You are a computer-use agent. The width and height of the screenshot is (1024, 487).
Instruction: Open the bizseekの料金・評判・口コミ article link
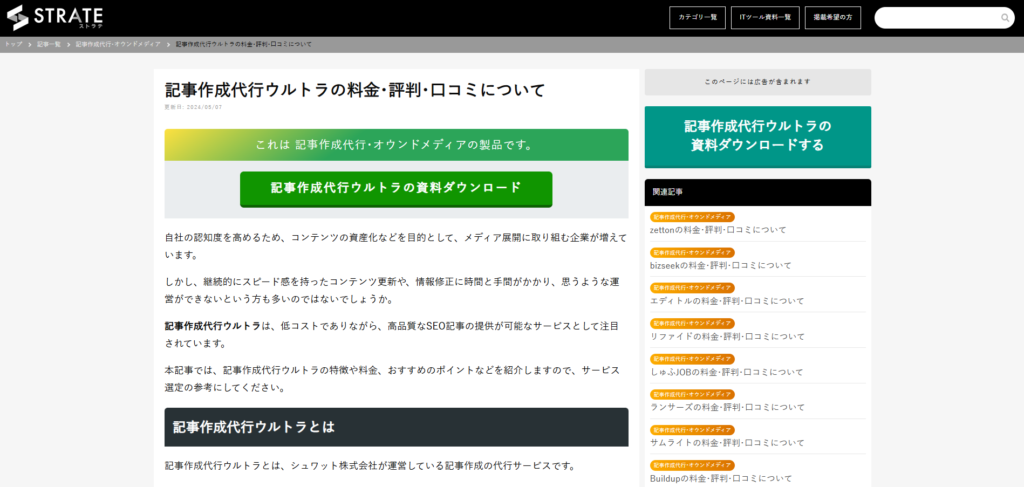pos(720,266)
